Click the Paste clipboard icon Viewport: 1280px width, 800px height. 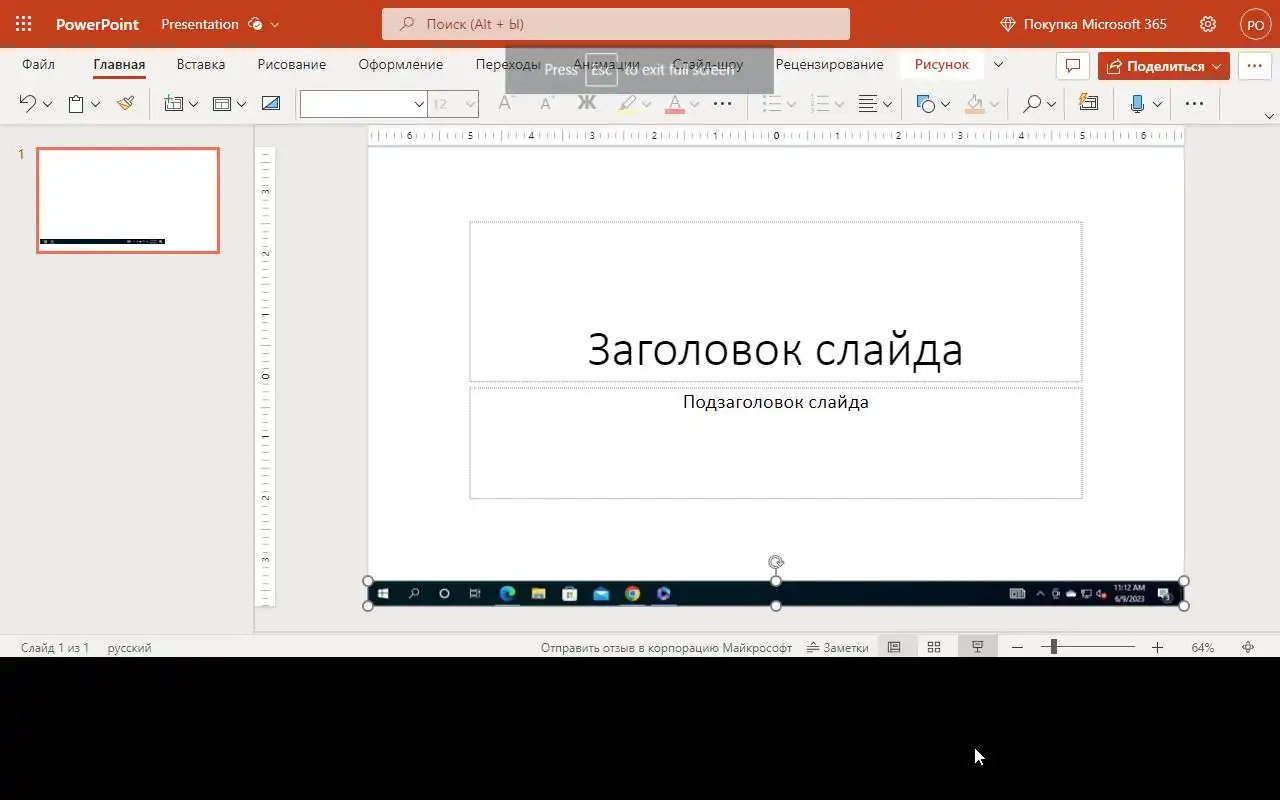click(x=76, y=103)
